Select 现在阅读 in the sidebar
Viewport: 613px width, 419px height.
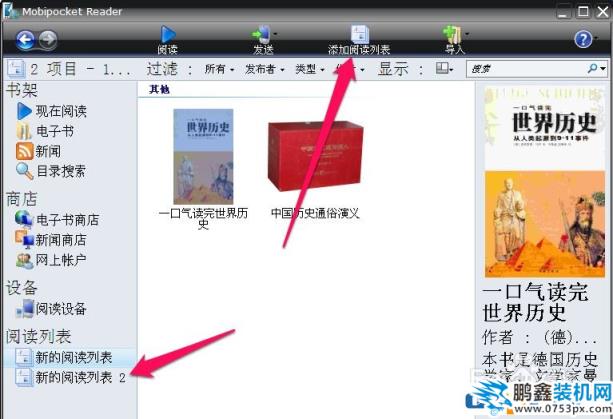61,111
